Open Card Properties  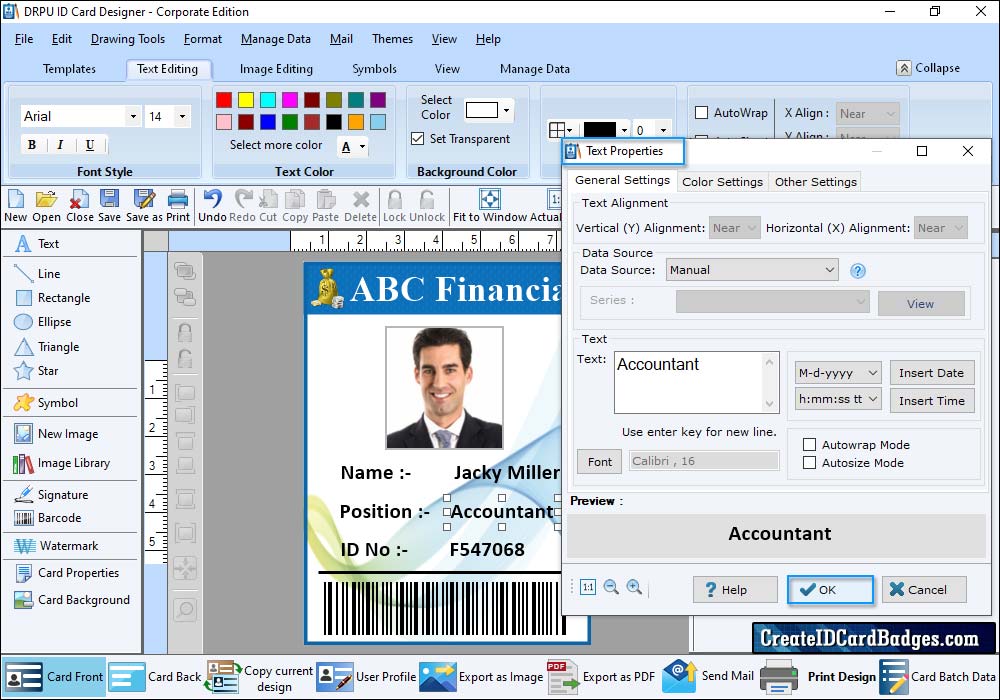coord(67,572)
